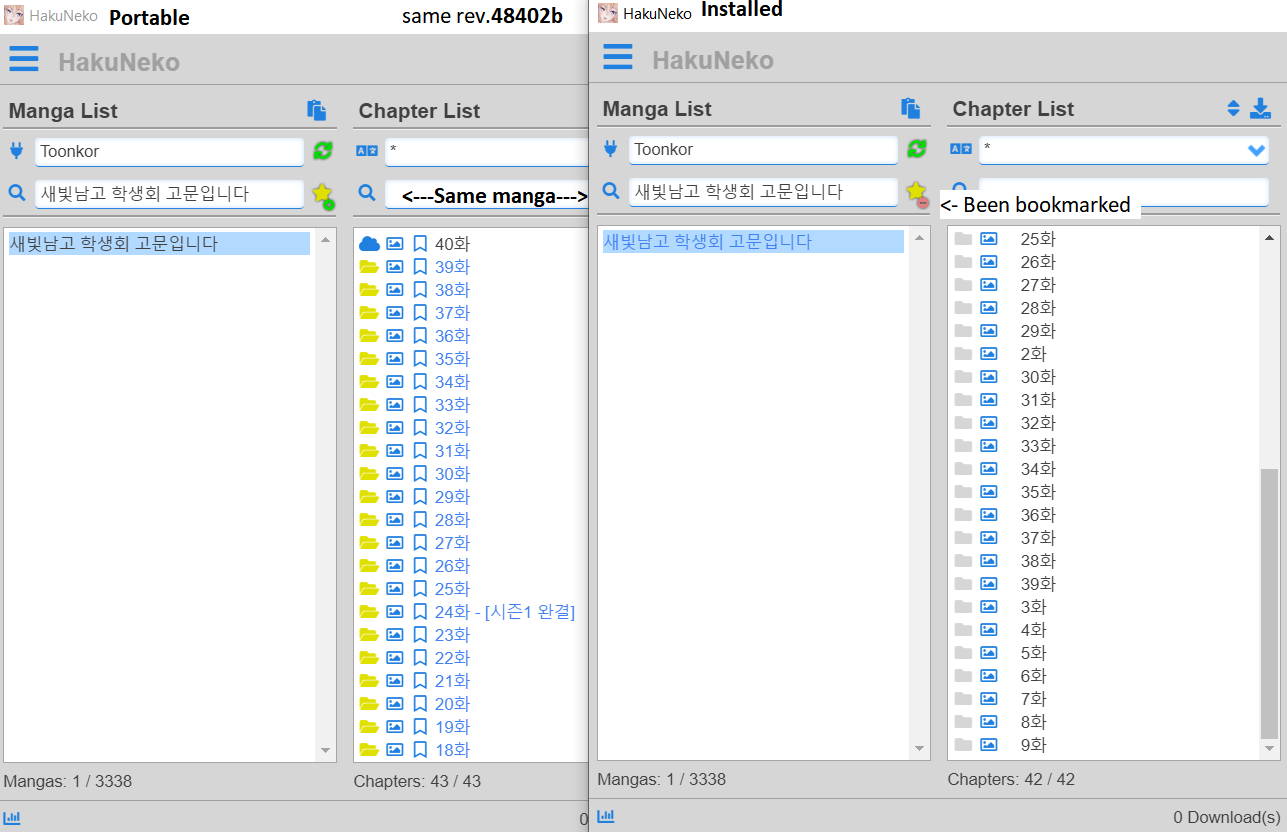Screen dimensions: 1287x832
Task: Click the magnifier search icon in Manga List
Action: (x=17, y=192)
